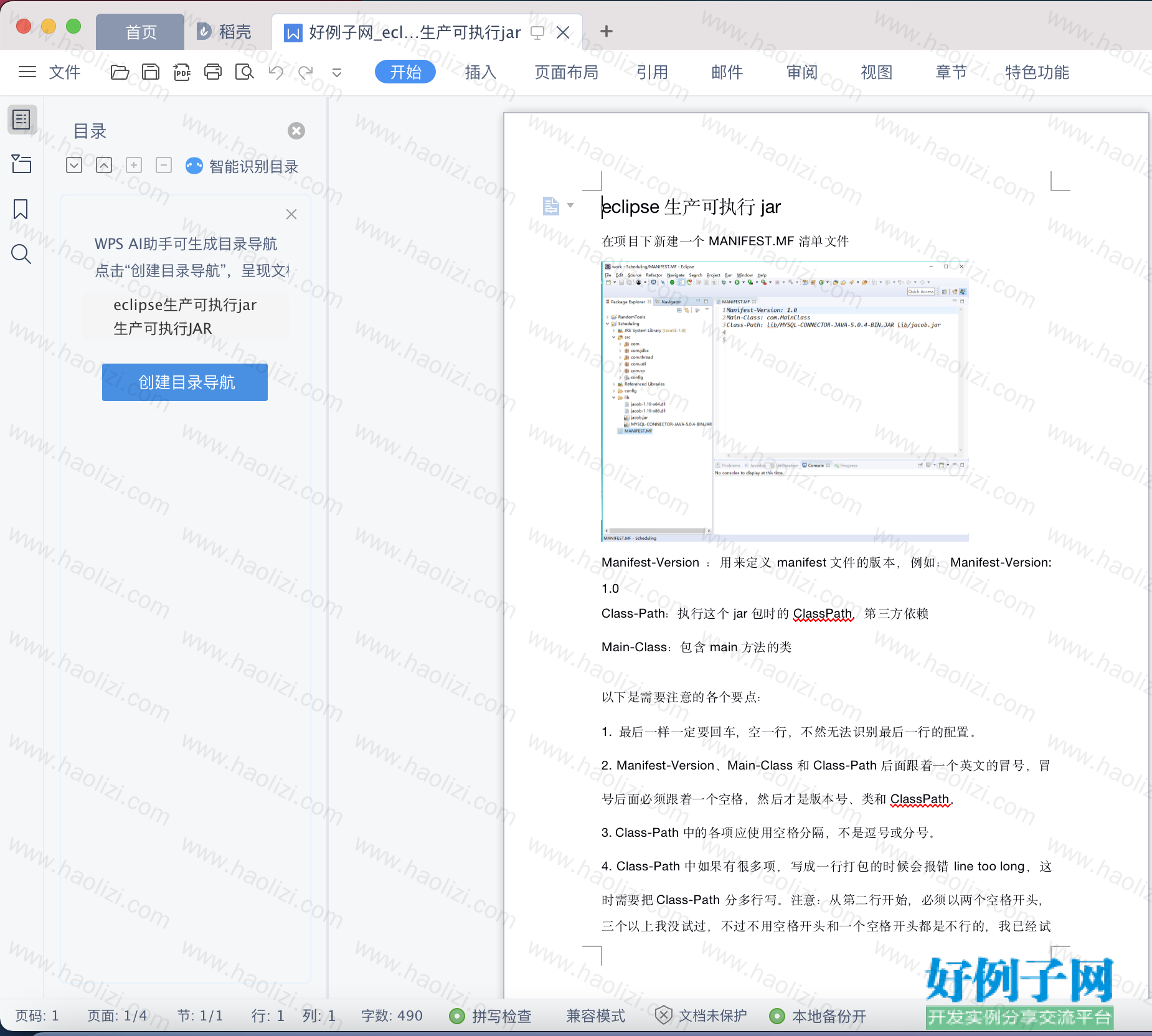Click '列: 1' in status bar

tap(319, 1016)
